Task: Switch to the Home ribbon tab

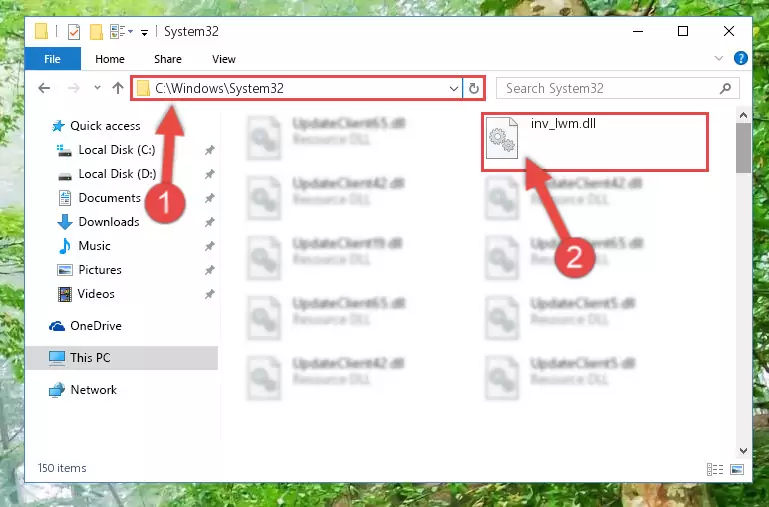Action: (x=110, y=59)
